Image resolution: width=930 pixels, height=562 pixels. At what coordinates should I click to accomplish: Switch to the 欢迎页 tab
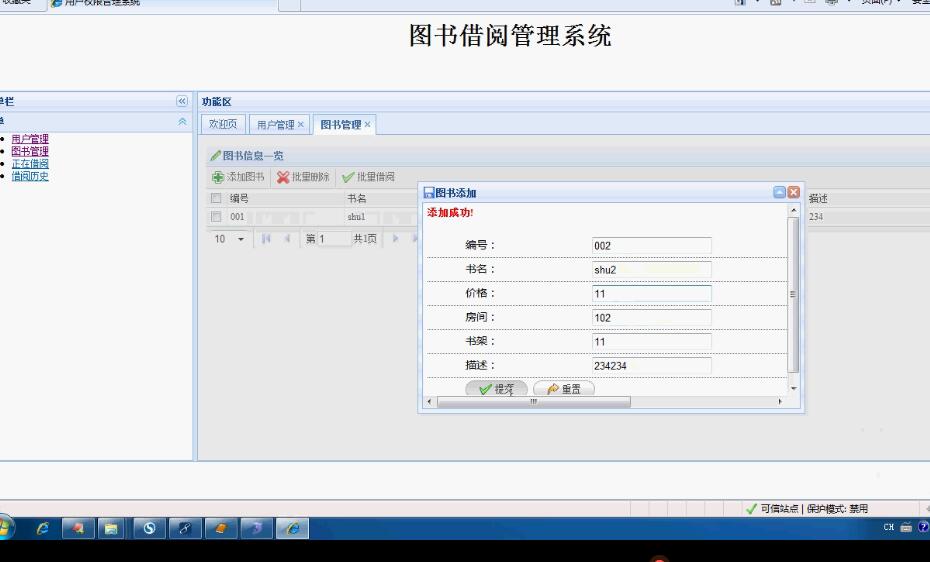click(223, 124)
